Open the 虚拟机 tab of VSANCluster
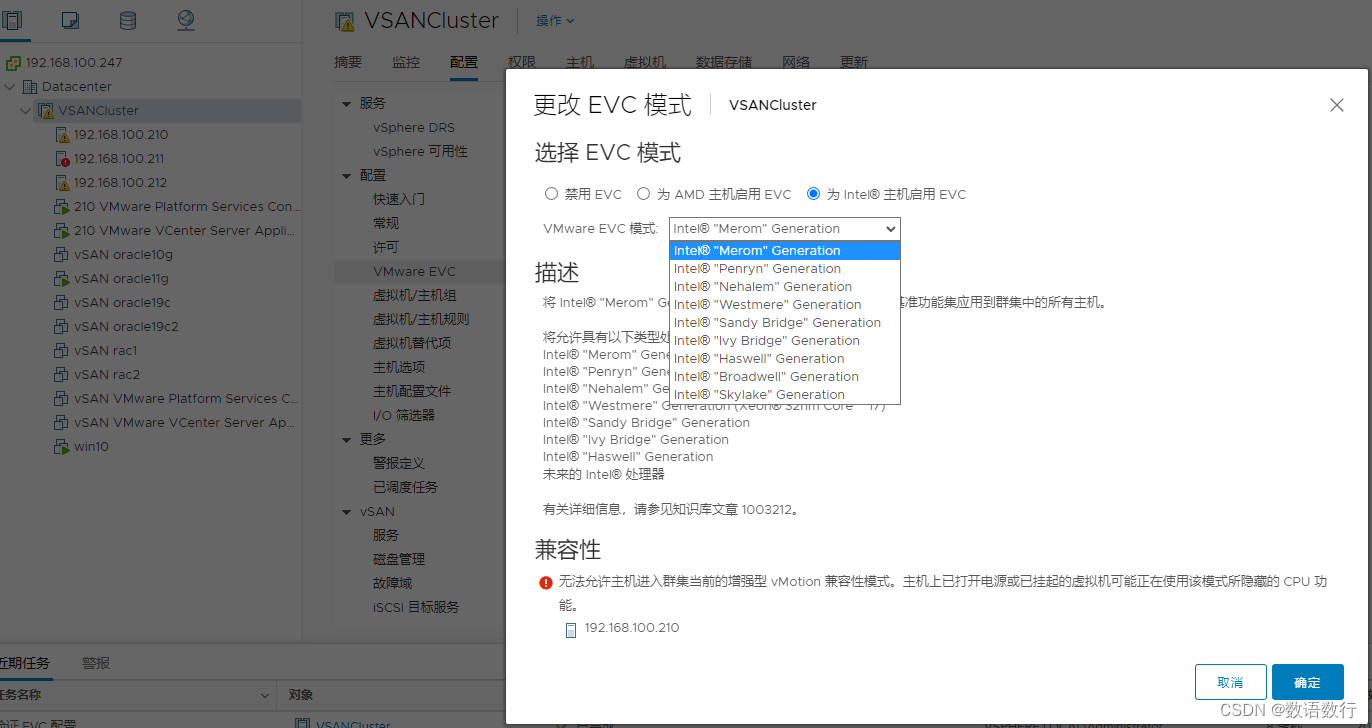Image resolution: width=1372 pixels, height=728 pixels. pyautogui.click(x=644, y=61)
